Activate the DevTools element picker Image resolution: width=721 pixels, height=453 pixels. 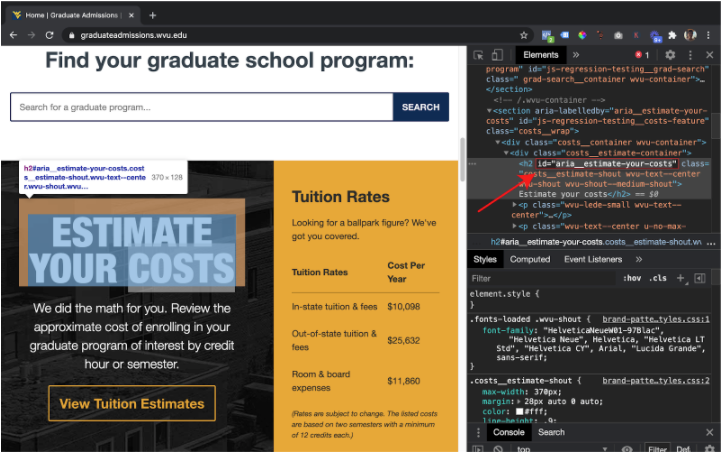(x=478, y=55)
